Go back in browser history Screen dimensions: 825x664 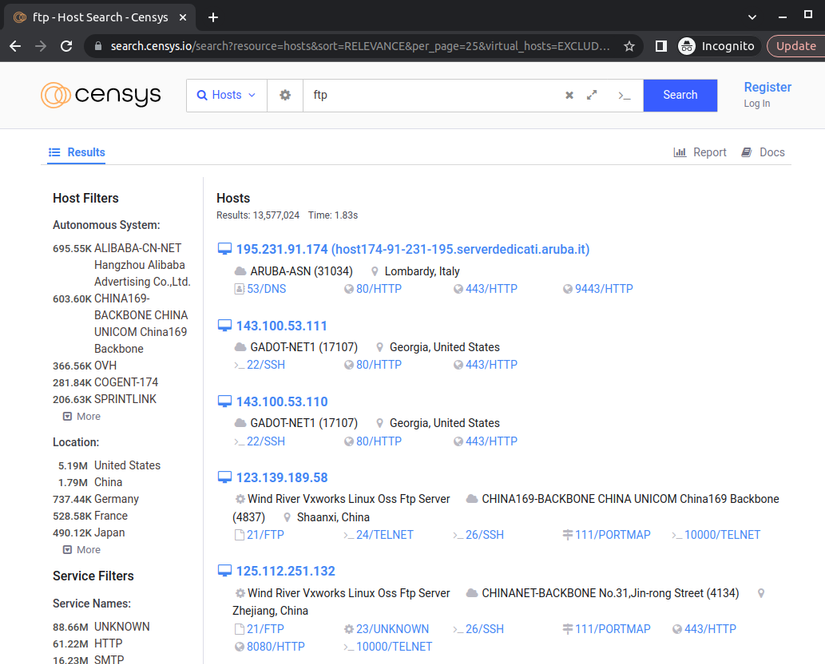[15, 46]
